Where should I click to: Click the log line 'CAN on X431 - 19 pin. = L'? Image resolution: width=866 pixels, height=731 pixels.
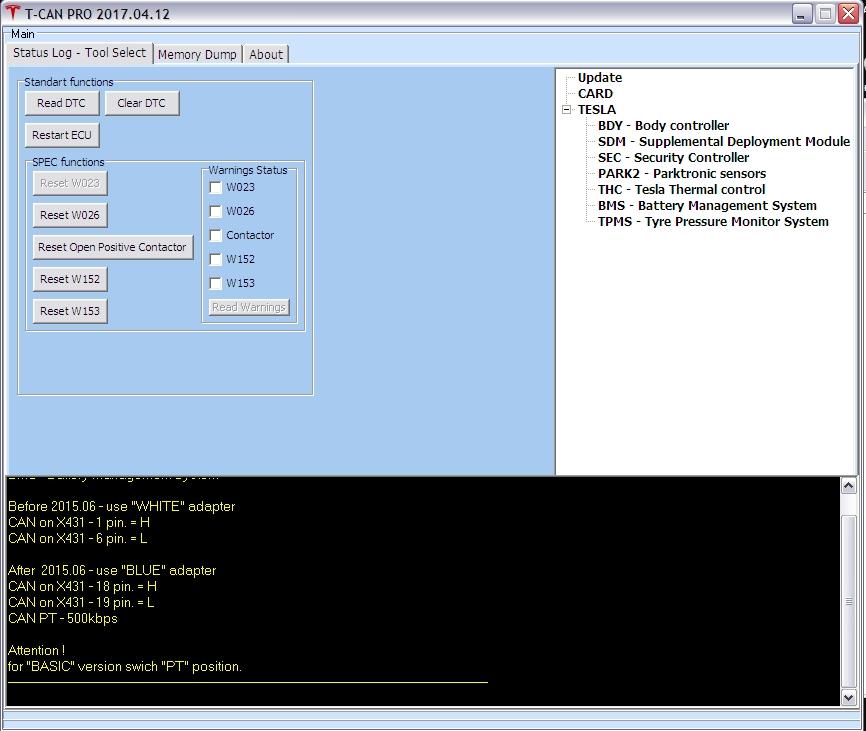pos(81,603)
